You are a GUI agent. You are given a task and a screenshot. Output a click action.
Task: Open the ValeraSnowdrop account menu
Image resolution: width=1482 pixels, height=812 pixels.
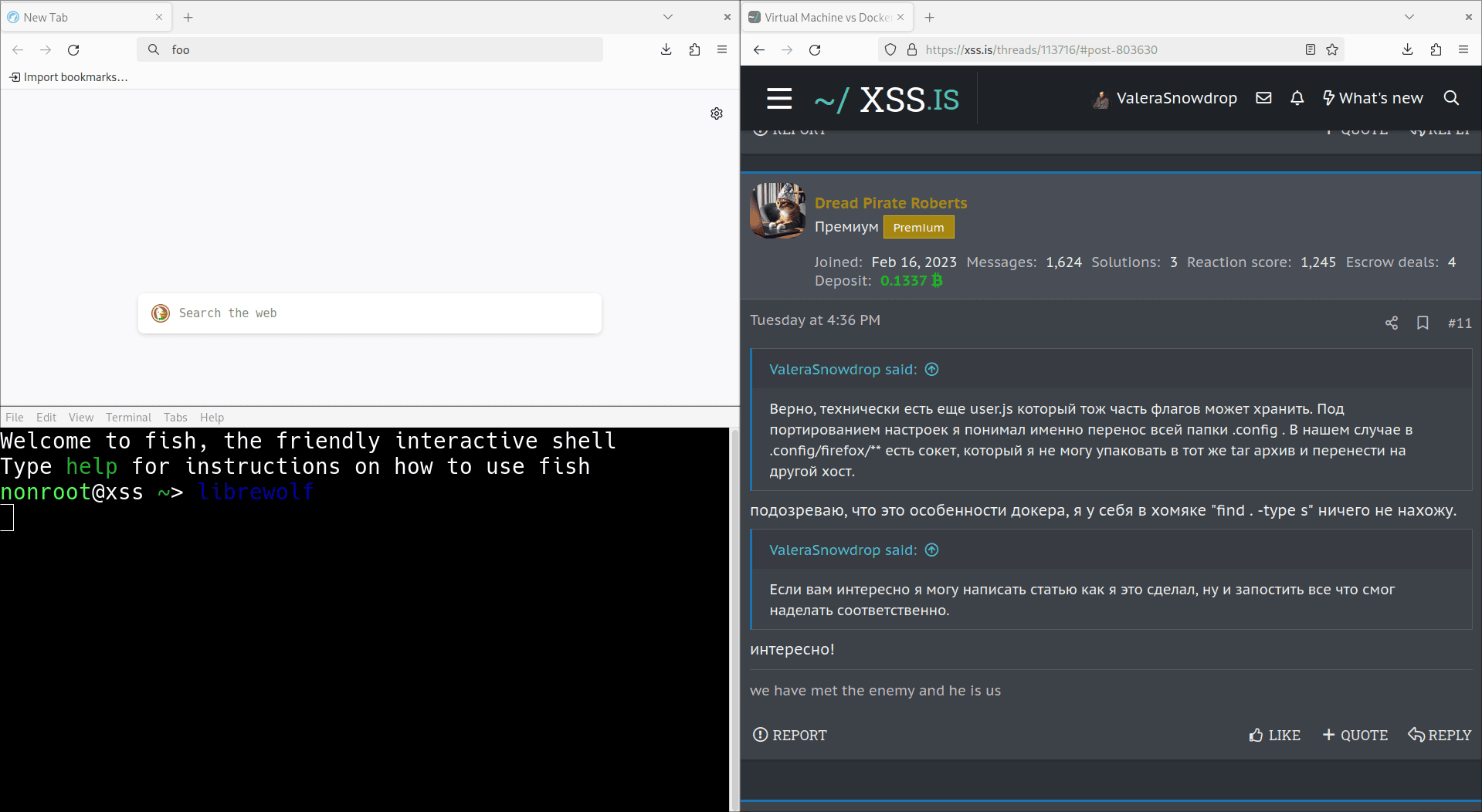[x=1165, y=99]
